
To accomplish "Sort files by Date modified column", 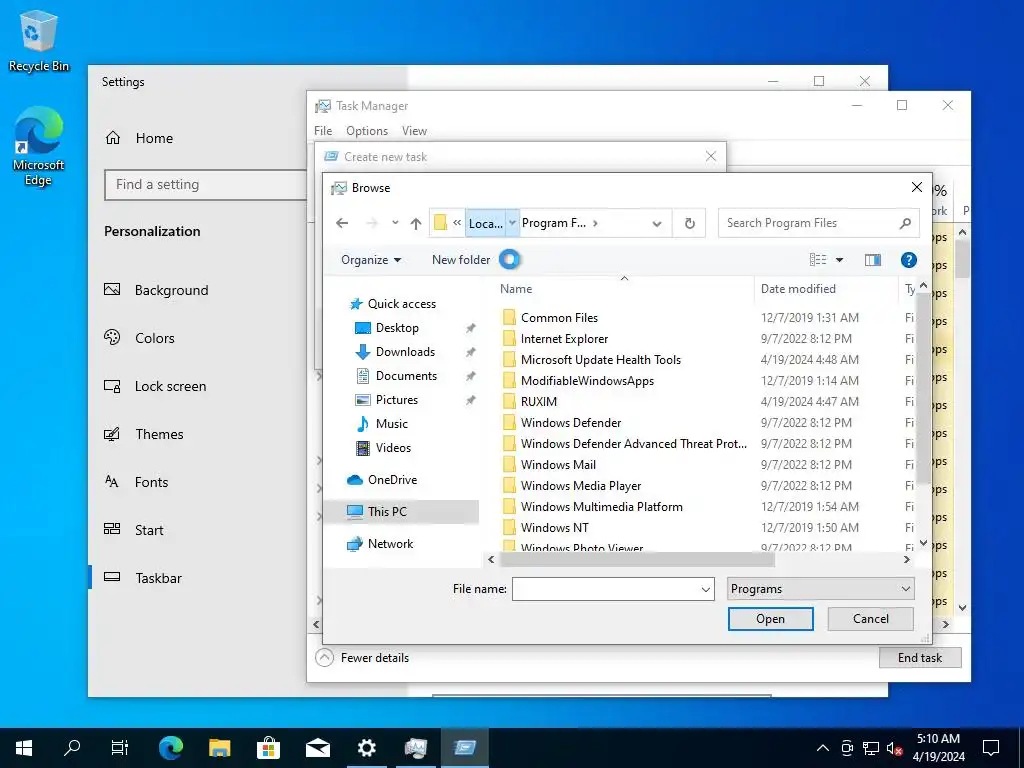I will pos(798,289).
